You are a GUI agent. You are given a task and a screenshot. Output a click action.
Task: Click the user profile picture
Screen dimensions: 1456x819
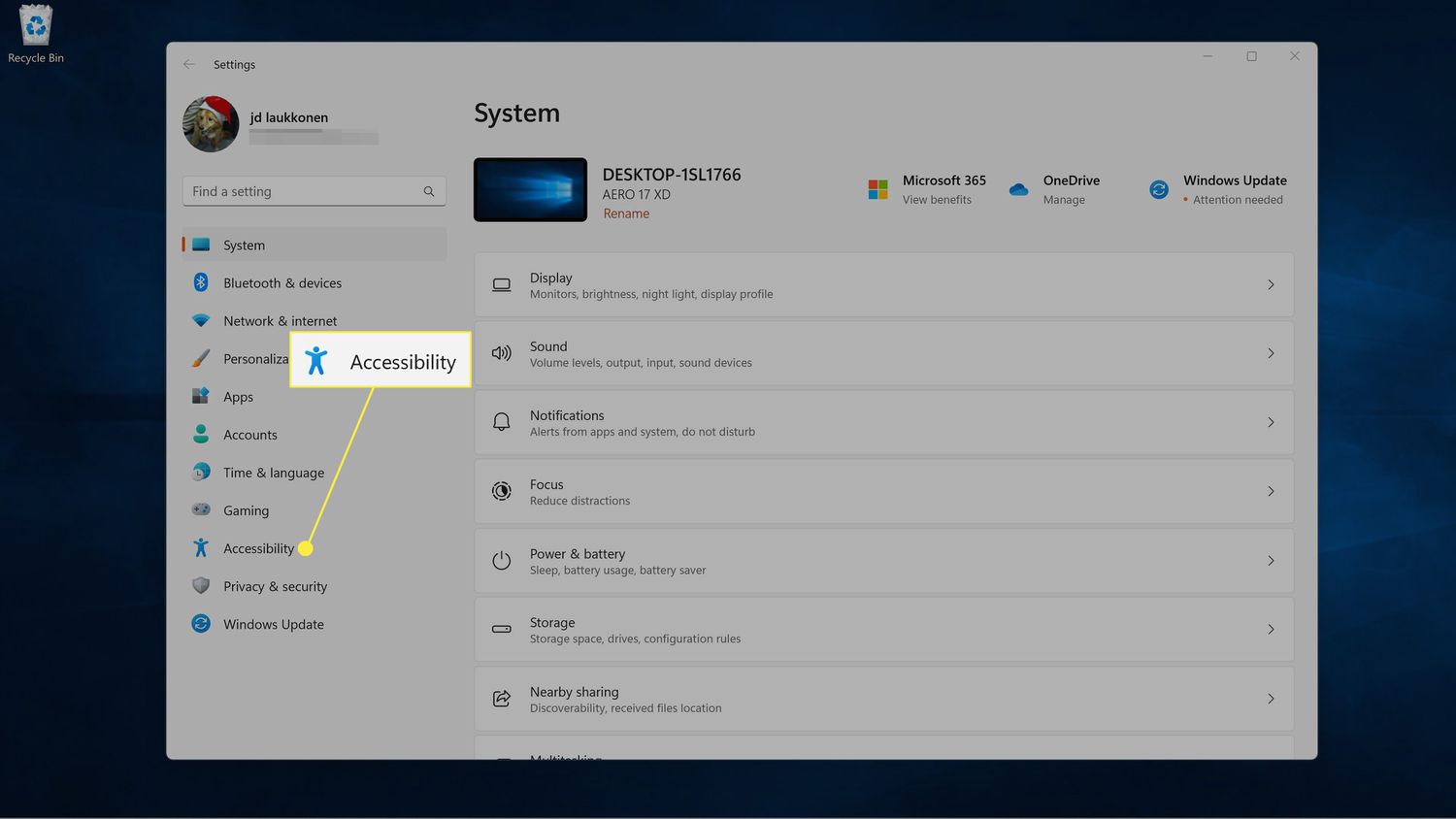pos(211,124)
